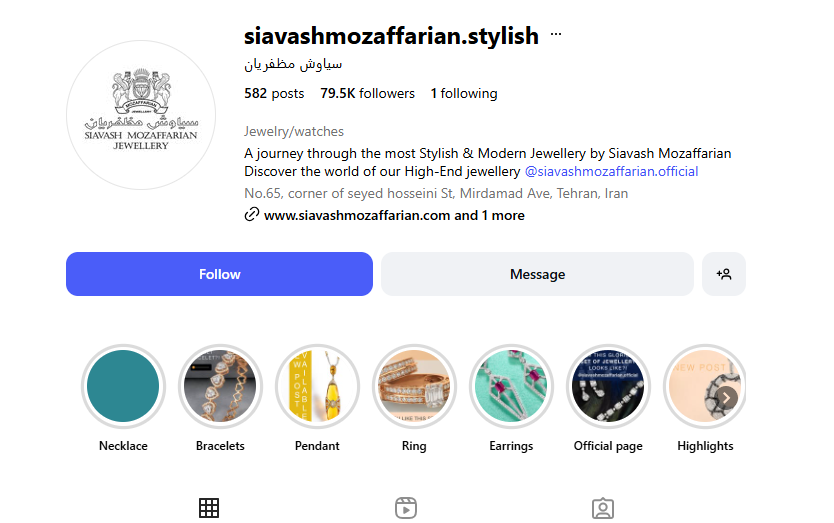This screenshot has height=523, width=834.
Task: Open the Bracelets story highlight
Action: tap(220, 386)
